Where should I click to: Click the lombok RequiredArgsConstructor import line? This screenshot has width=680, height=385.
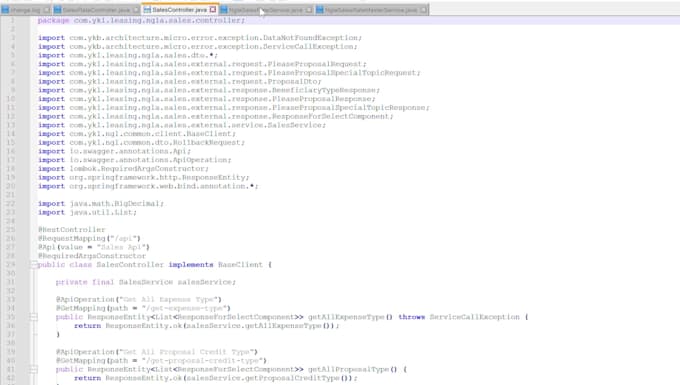123,168
